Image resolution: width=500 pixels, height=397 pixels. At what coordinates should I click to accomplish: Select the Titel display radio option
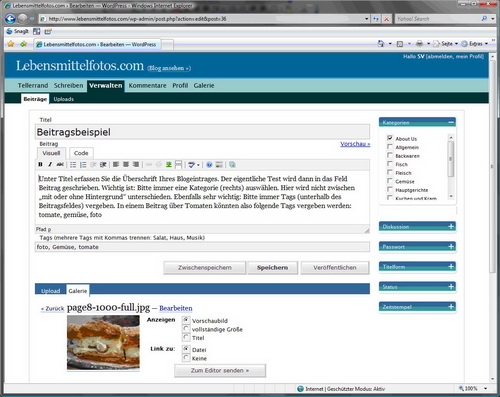(186, 337)
